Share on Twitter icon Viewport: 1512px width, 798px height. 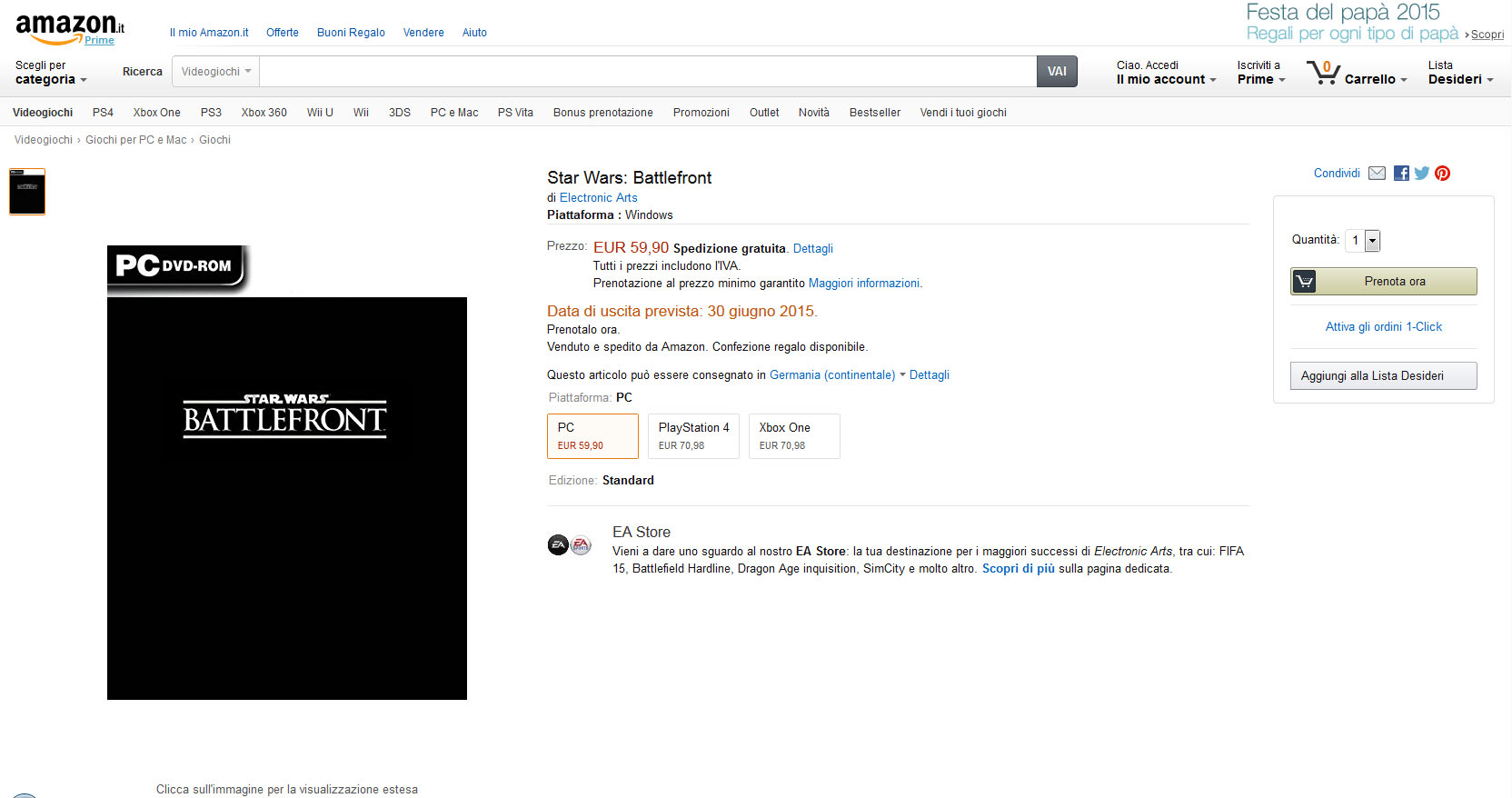click(x=1422, y=174)
